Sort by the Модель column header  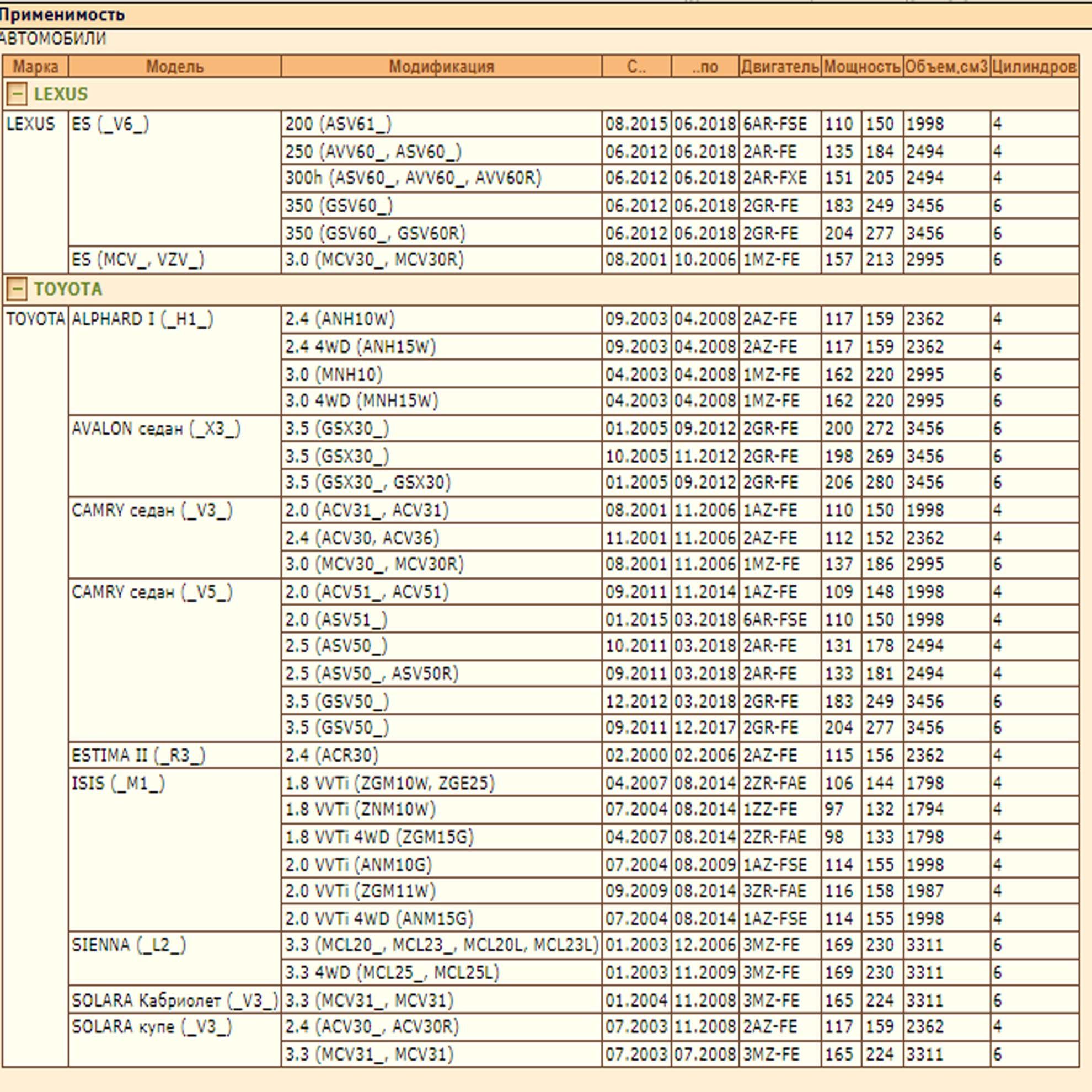tap(175, 67)
